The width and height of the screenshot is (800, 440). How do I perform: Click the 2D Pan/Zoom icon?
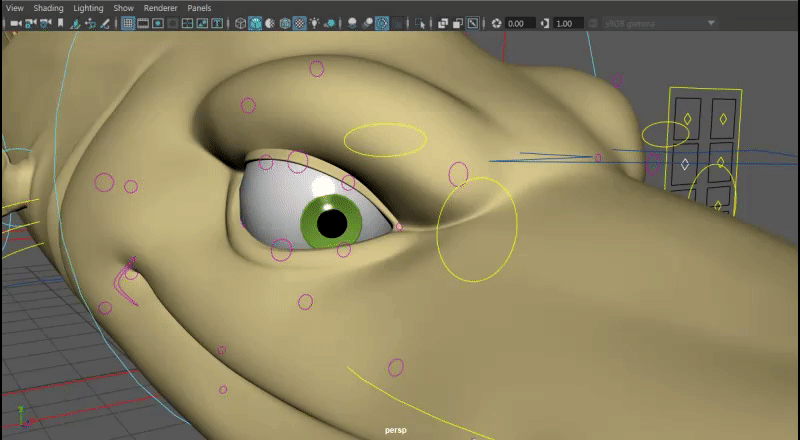coord(90,23)
